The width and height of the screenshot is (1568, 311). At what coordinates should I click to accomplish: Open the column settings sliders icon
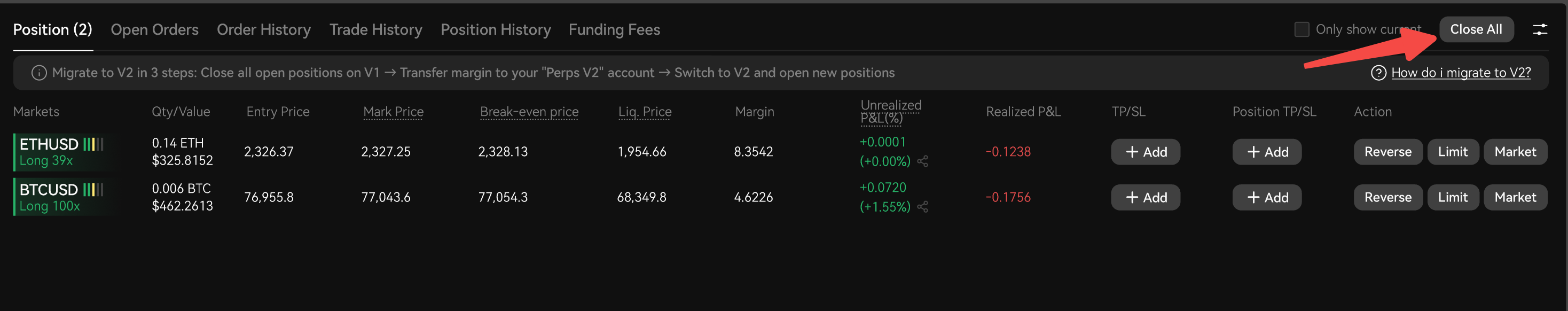[1539, 29]
